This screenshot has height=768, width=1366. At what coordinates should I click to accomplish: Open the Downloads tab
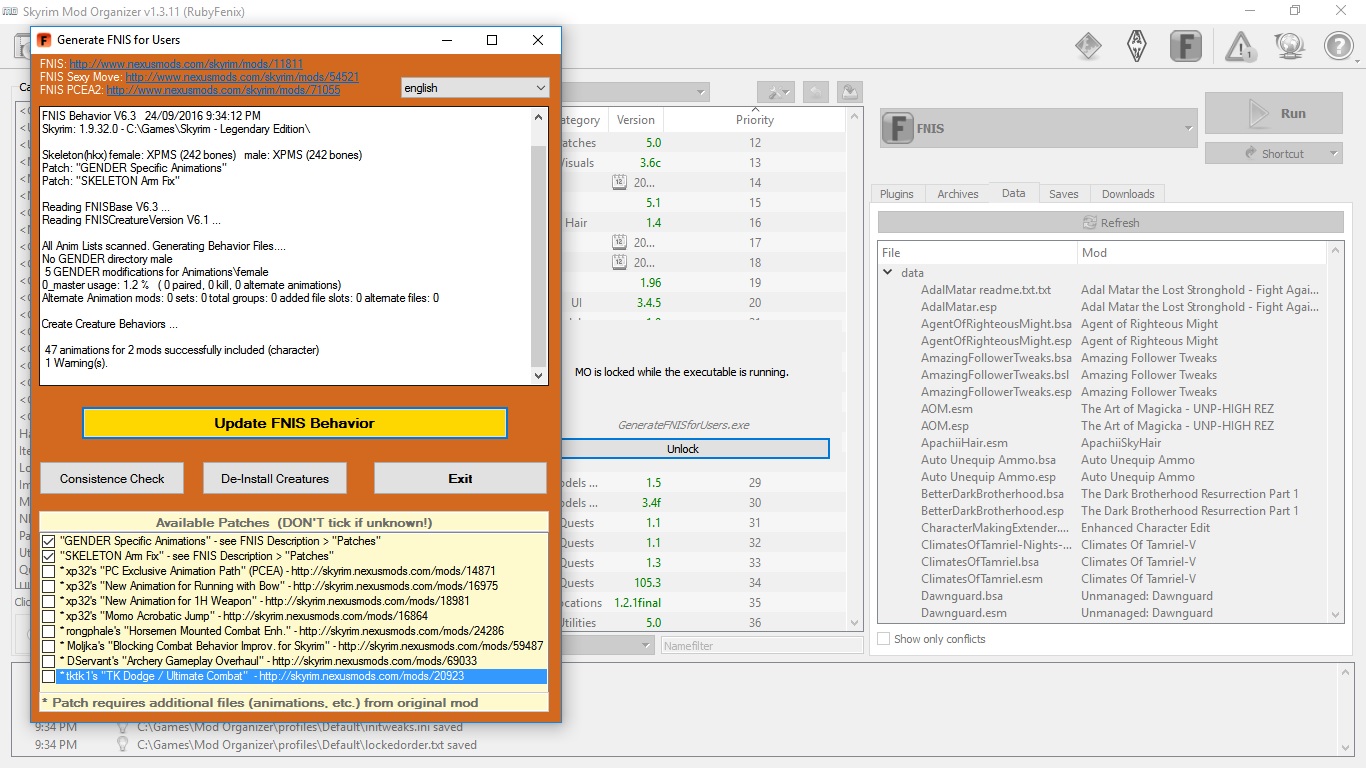(x=1128, y=194)
